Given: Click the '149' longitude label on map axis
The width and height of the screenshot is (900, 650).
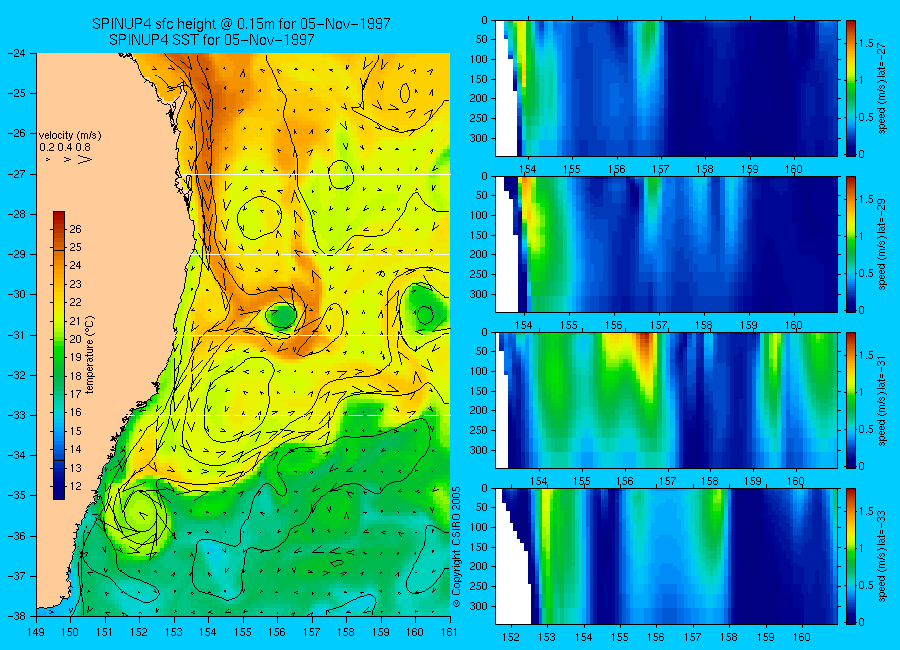Looking at the screenshot, I should tap(36, 633).
